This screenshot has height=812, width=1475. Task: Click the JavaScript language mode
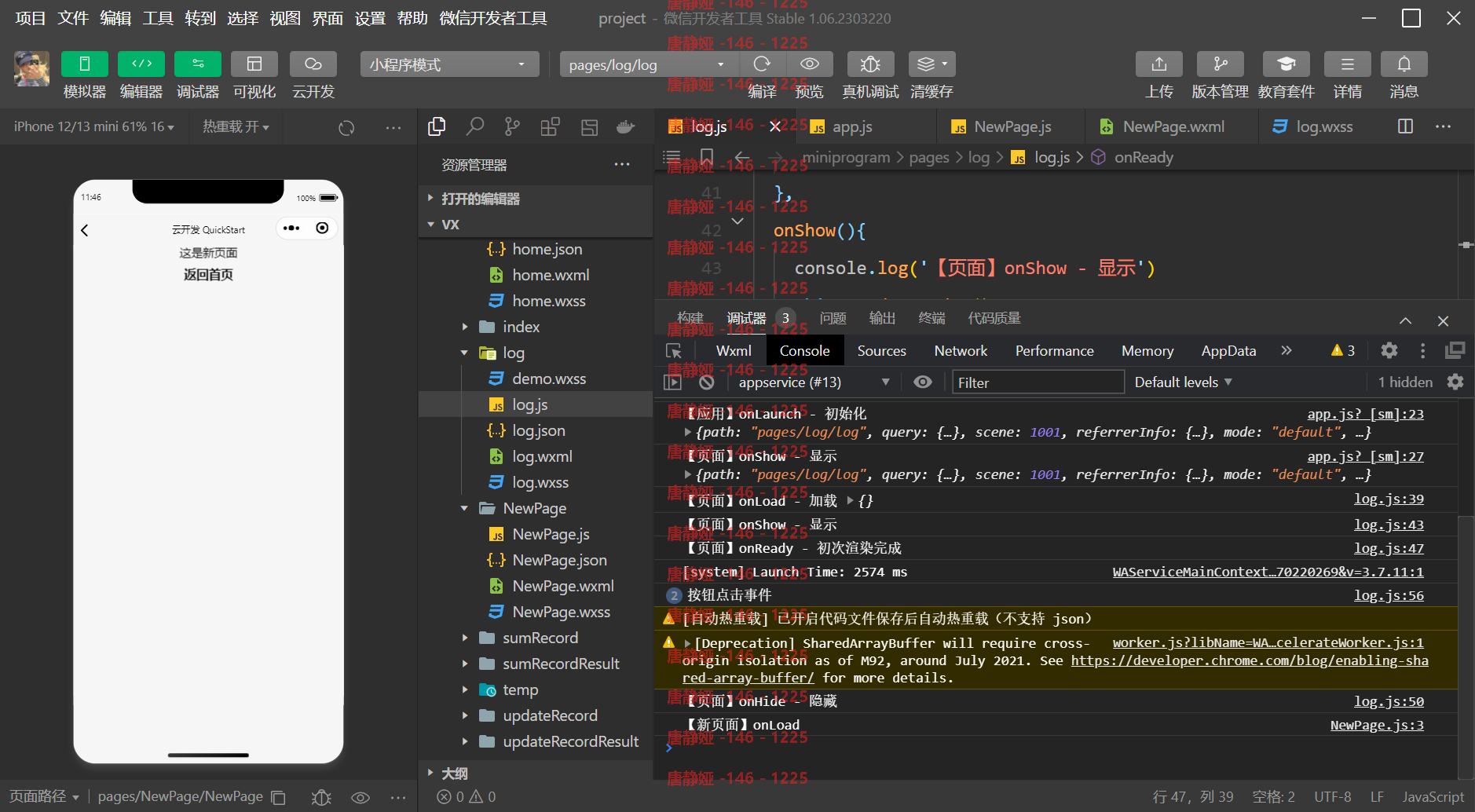pos(1433,797)
